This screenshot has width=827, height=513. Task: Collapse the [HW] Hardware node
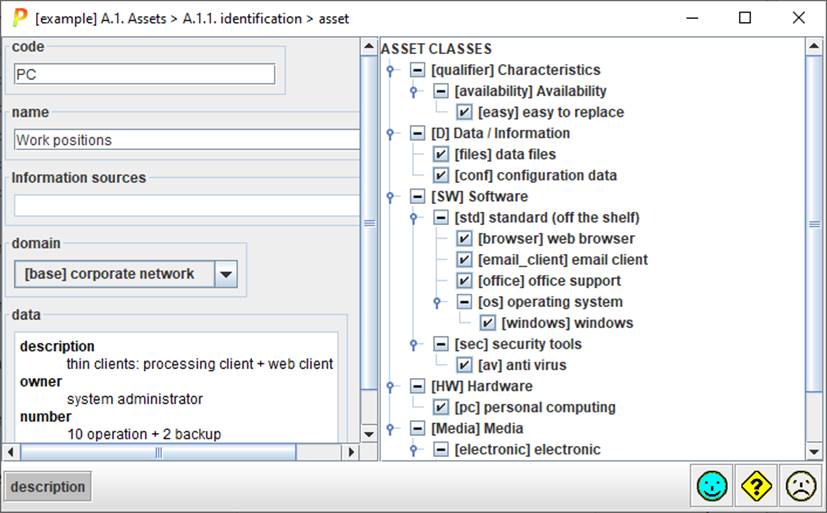pos(417,386)
